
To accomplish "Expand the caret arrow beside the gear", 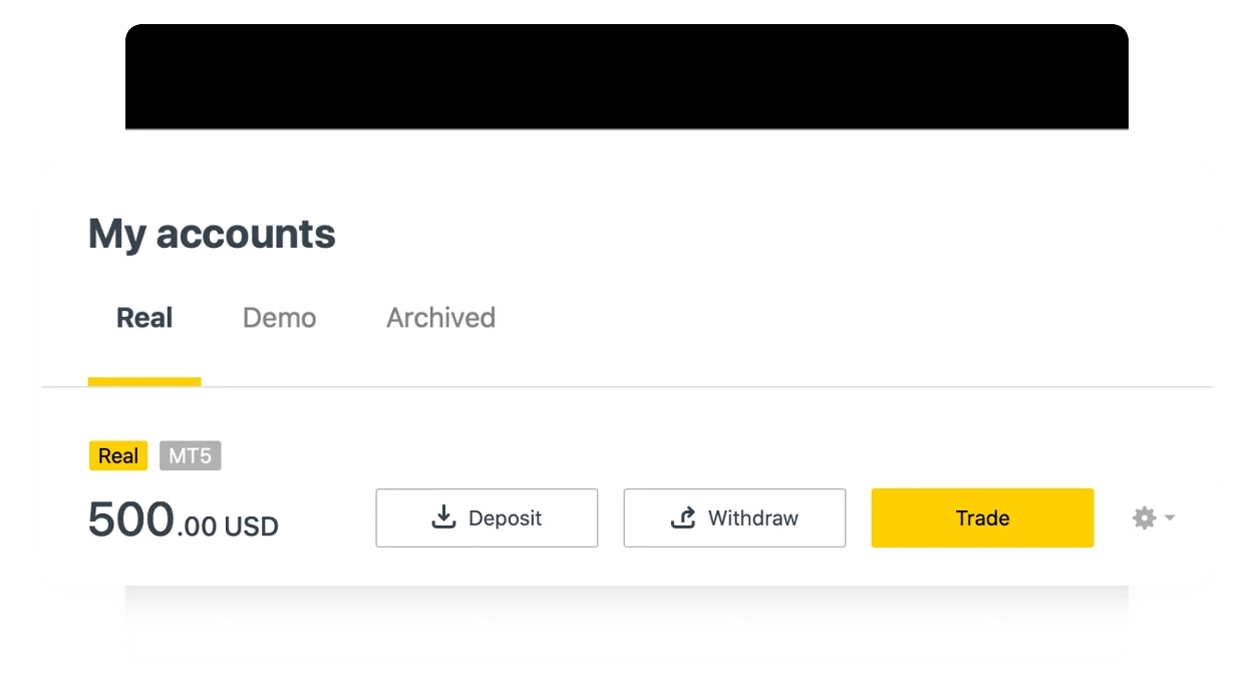I will [x=1170, y=518].
